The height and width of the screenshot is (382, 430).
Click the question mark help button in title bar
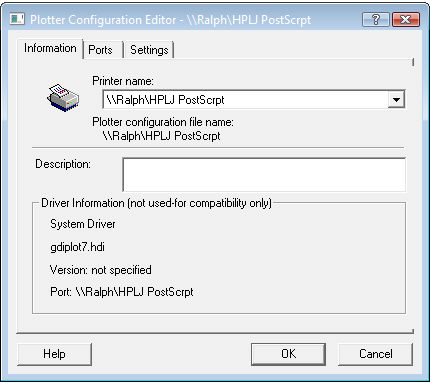tap(376, 19)
